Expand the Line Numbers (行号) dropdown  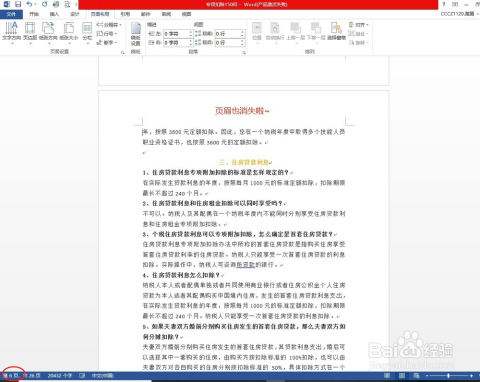[x=107, y=34]
